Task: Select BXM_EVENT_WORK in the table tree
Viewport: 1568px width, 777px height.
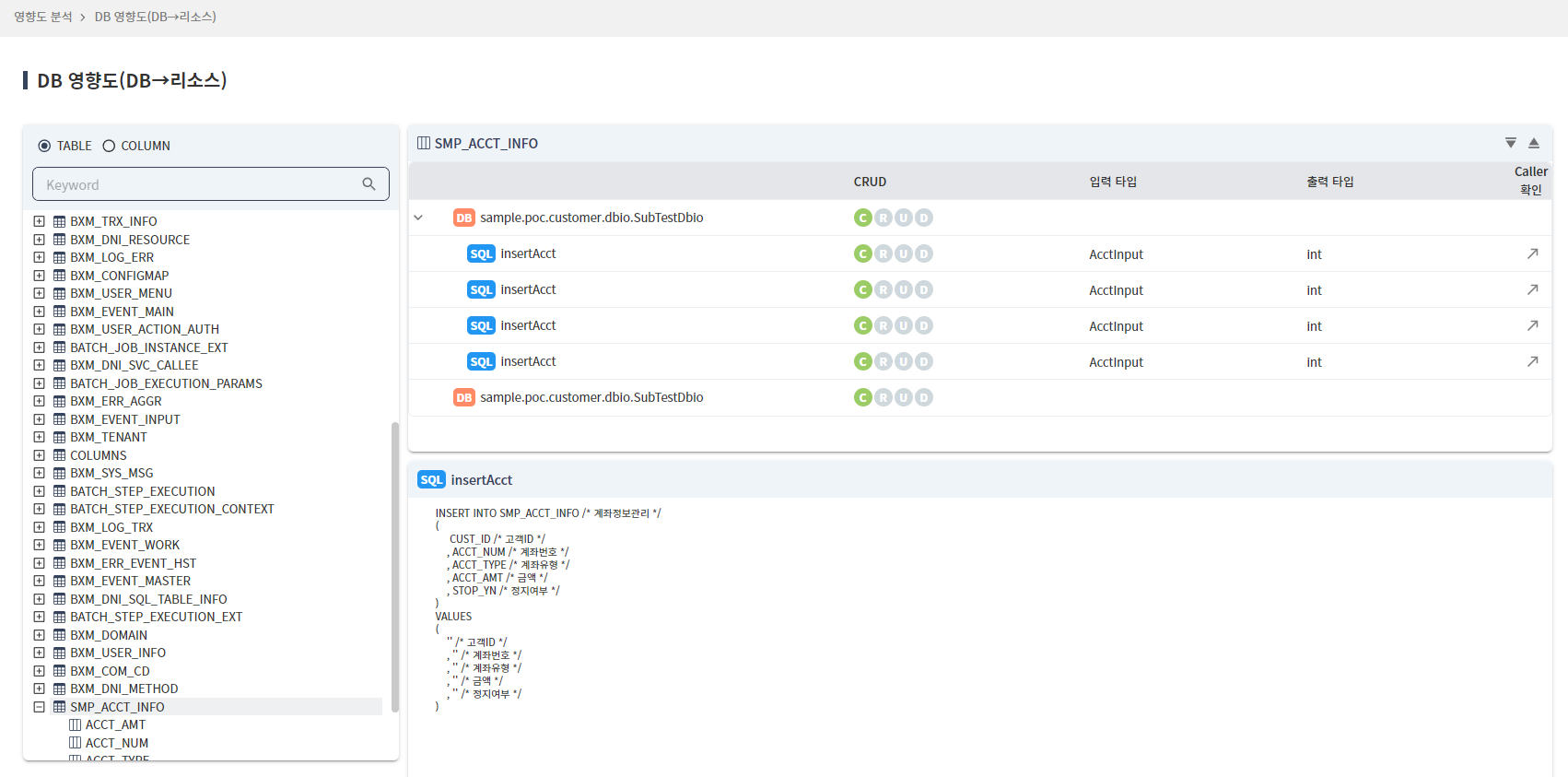Action: tap(125, 545)
